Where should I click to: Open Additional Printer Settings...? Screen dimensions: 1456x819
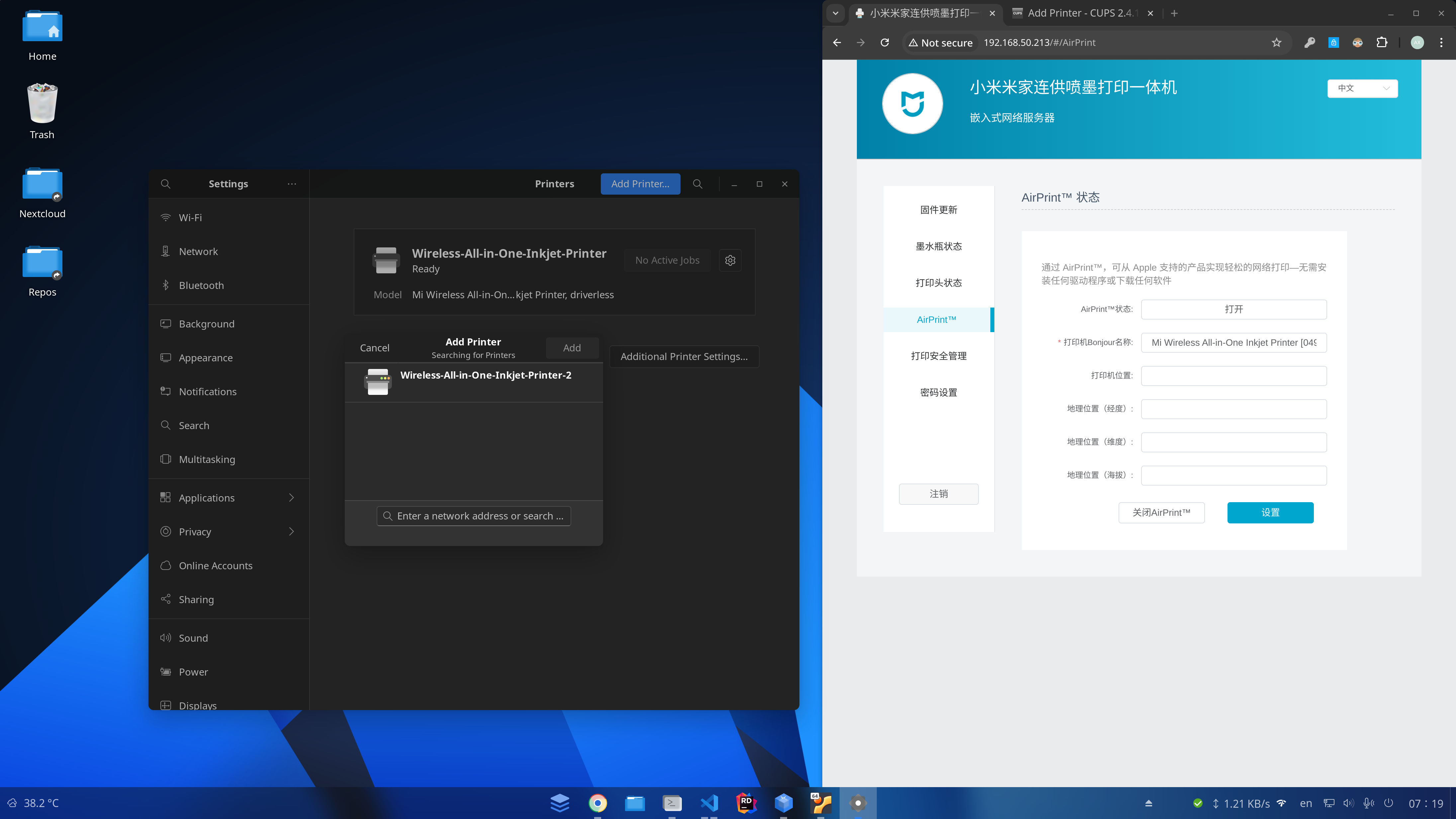[684, 356]
